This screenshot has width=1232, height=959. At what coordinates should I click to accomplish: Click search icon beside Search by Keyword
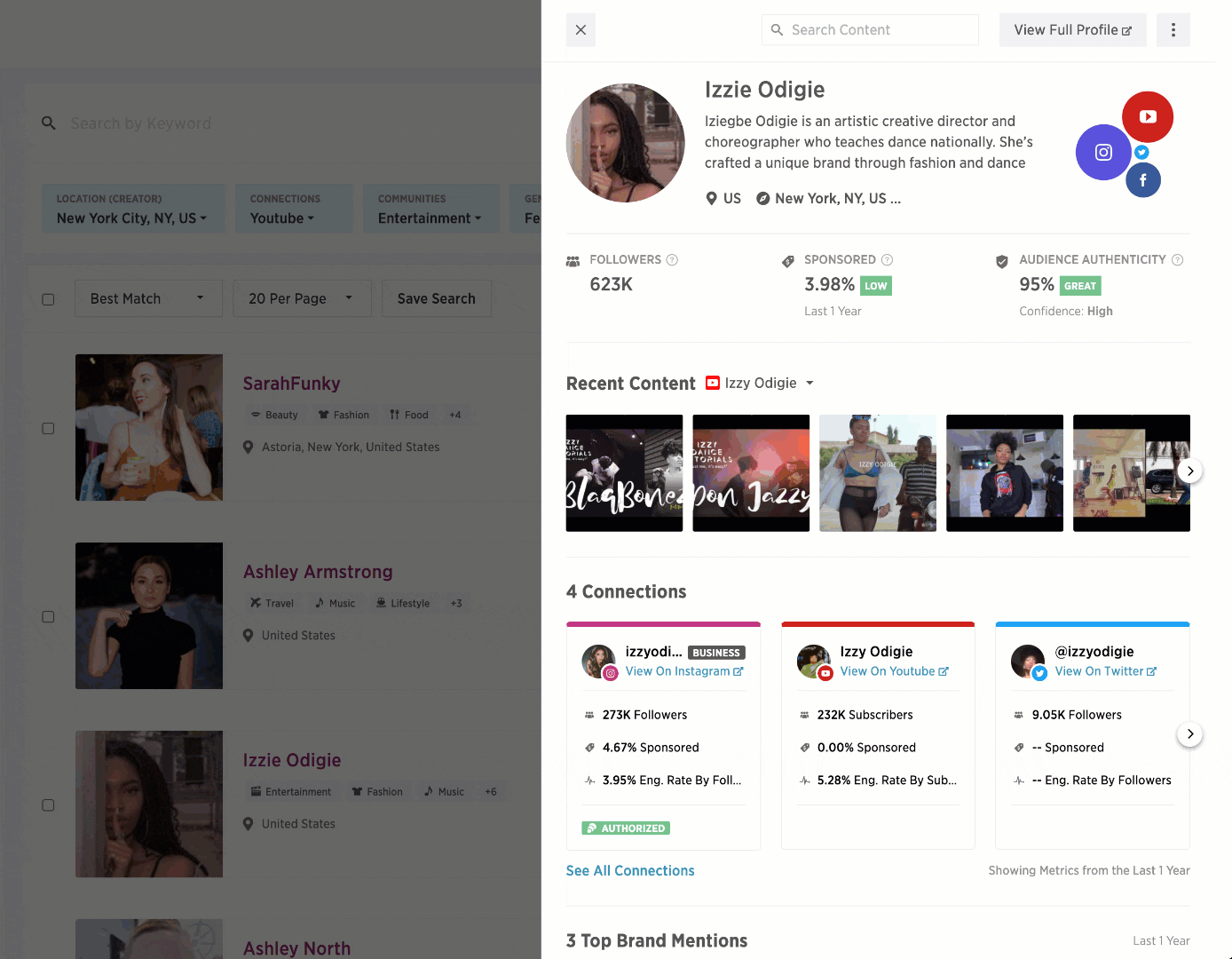49,123
